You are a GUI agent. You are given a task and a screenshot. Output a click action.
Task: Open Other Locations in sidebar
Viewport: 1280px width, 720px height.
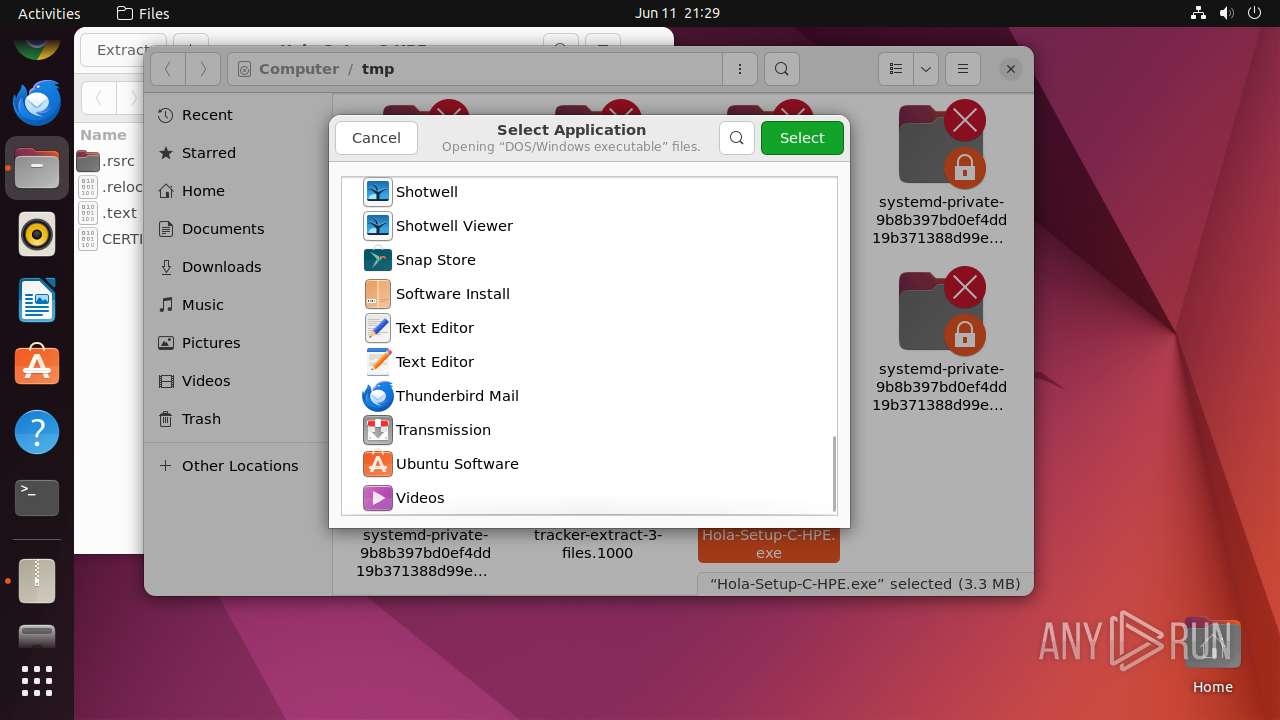(238, 466)
